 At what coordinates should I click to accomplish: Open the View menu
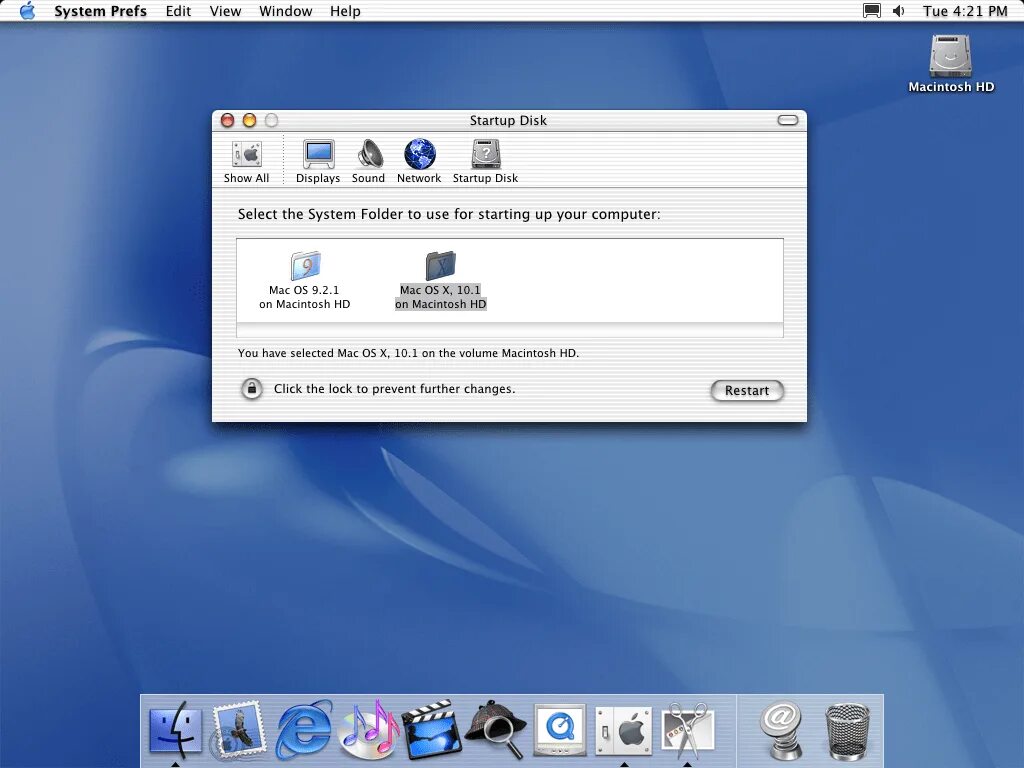(x=225, y=11)
